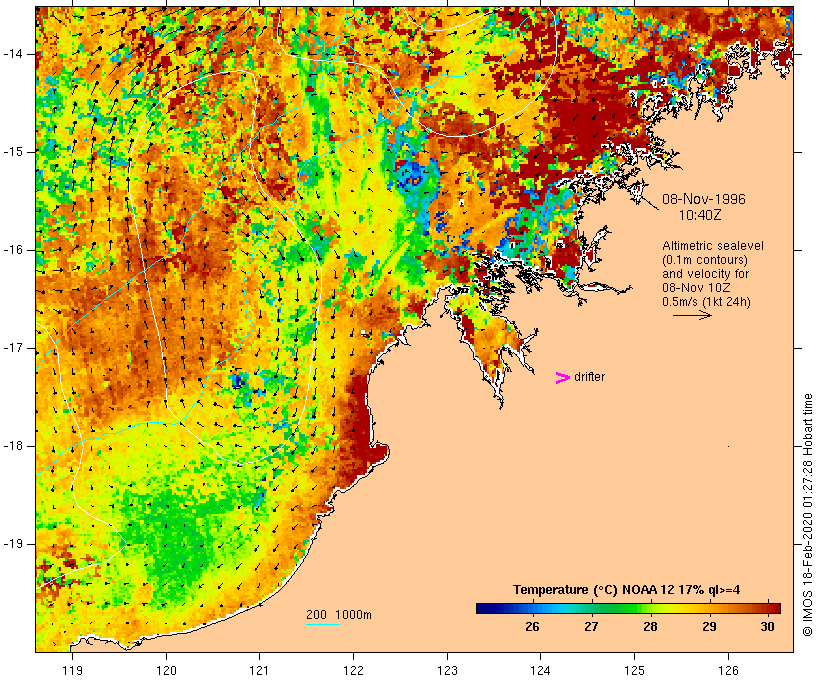820x680 pixels.
Task: Click the magenta drifter marker symbol
Action: click(x=562, y=378)
